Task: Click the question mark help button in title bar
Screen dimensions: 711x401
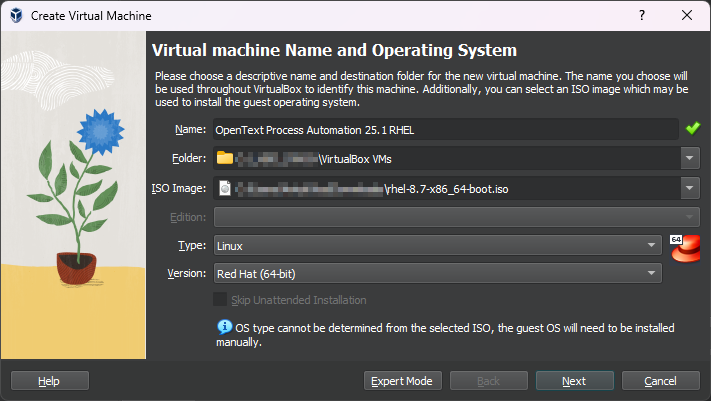Action: pos(641,16)
